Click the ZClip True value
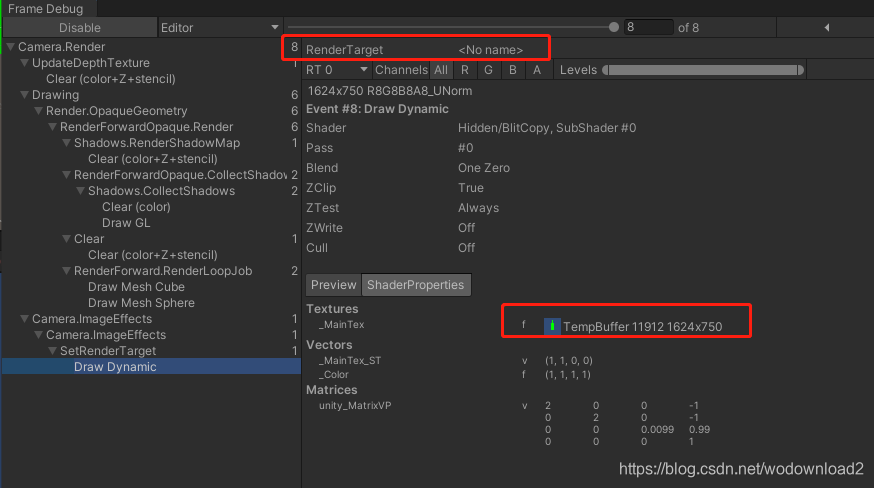The width and height of the screenshot is (874, 488). point(471,188)
